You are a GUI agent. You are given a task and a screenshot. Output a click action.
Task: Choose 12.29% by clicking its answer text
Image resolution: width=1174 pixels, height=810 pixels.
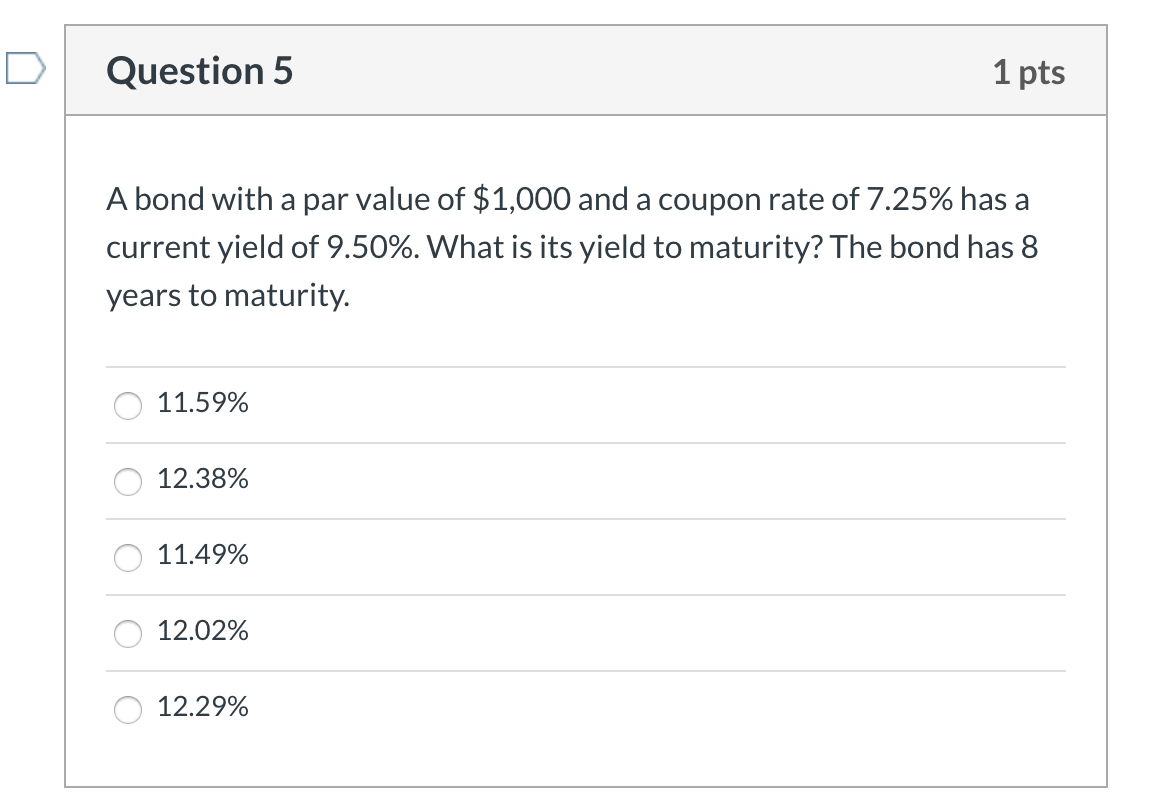[203, 709]
